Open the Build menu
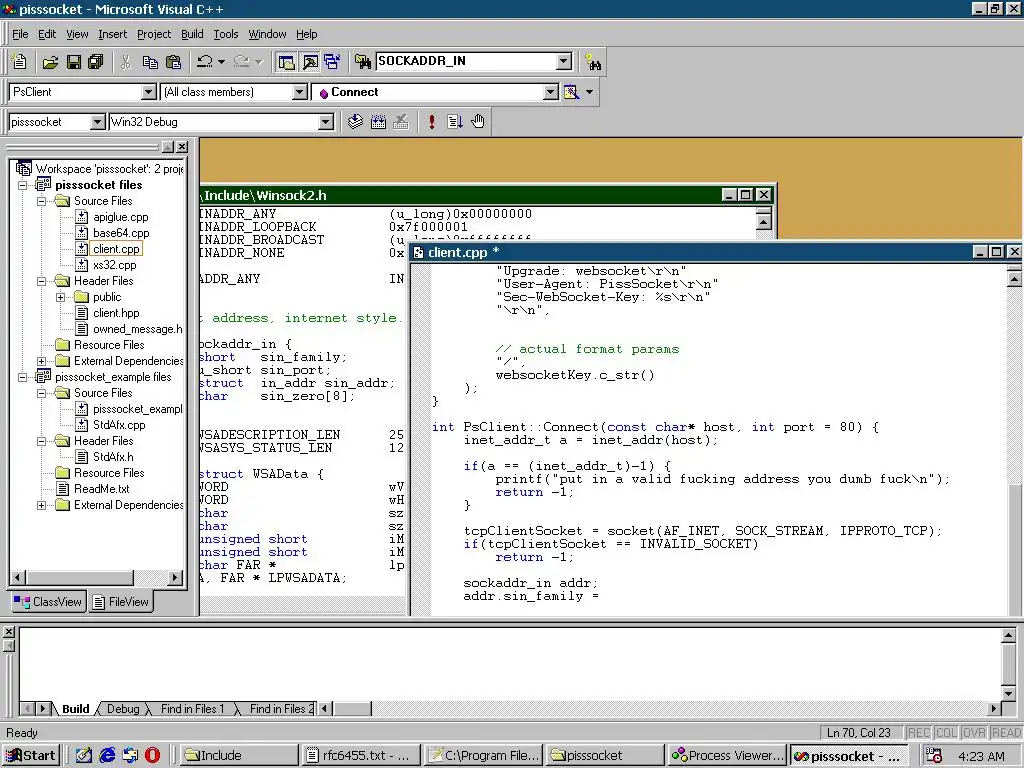Image resolution: width=1024 pixels, height=768 pixels. [192, 34]
